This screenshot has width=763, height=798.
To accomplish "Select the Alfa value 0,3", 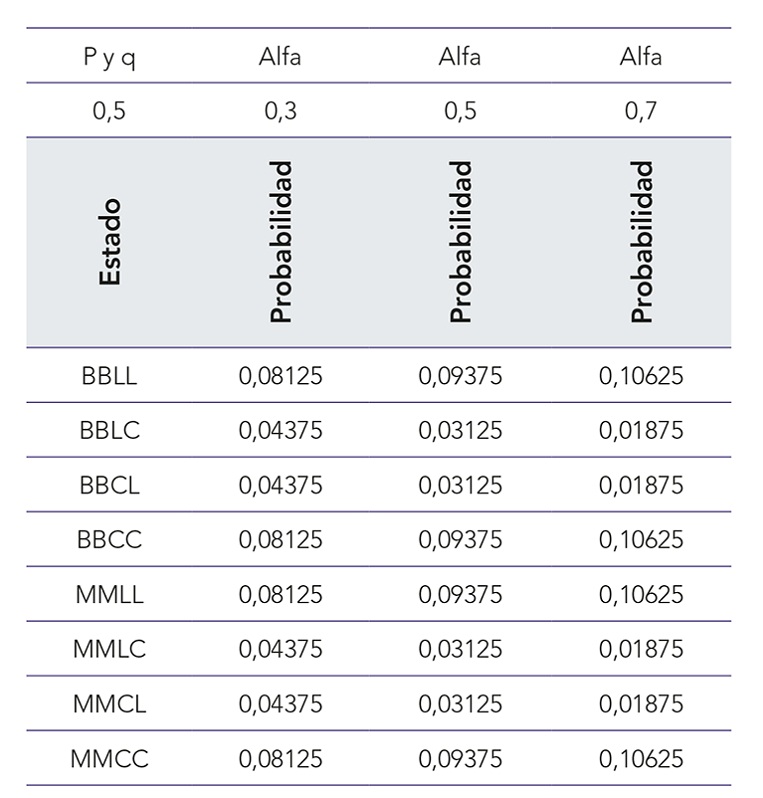I will coord(280,111).
